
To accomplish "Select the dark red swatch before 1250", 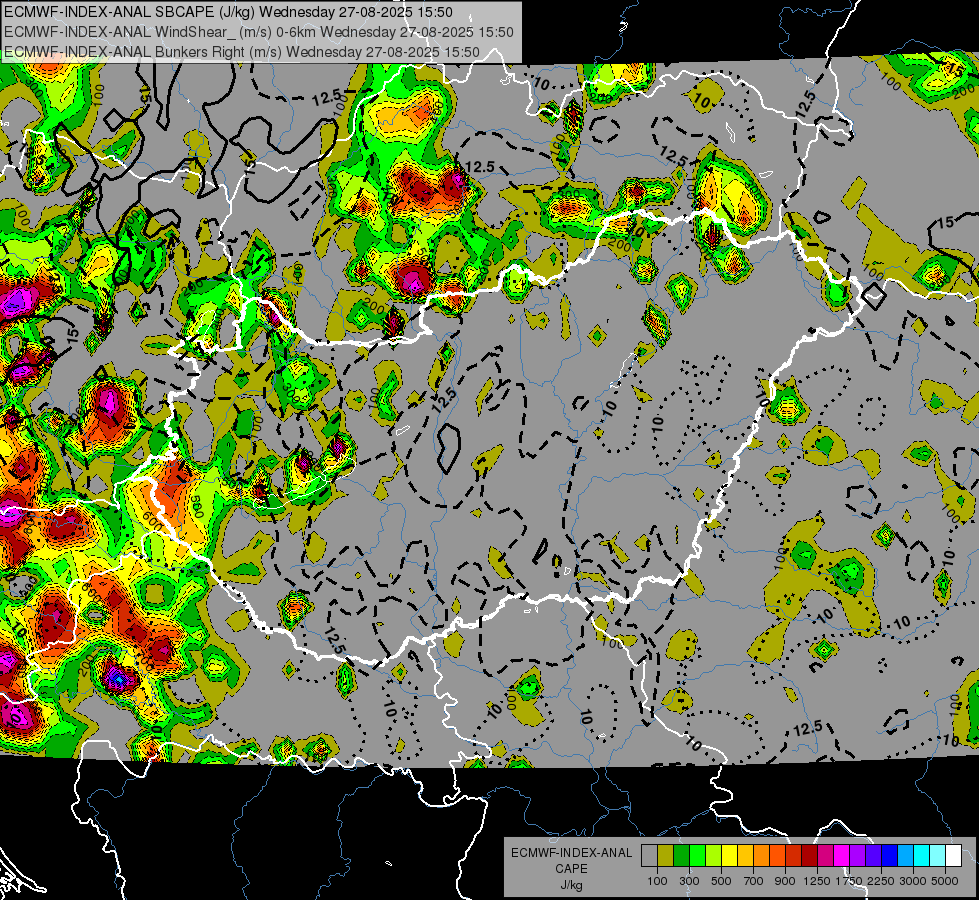I will coord(809,855).
